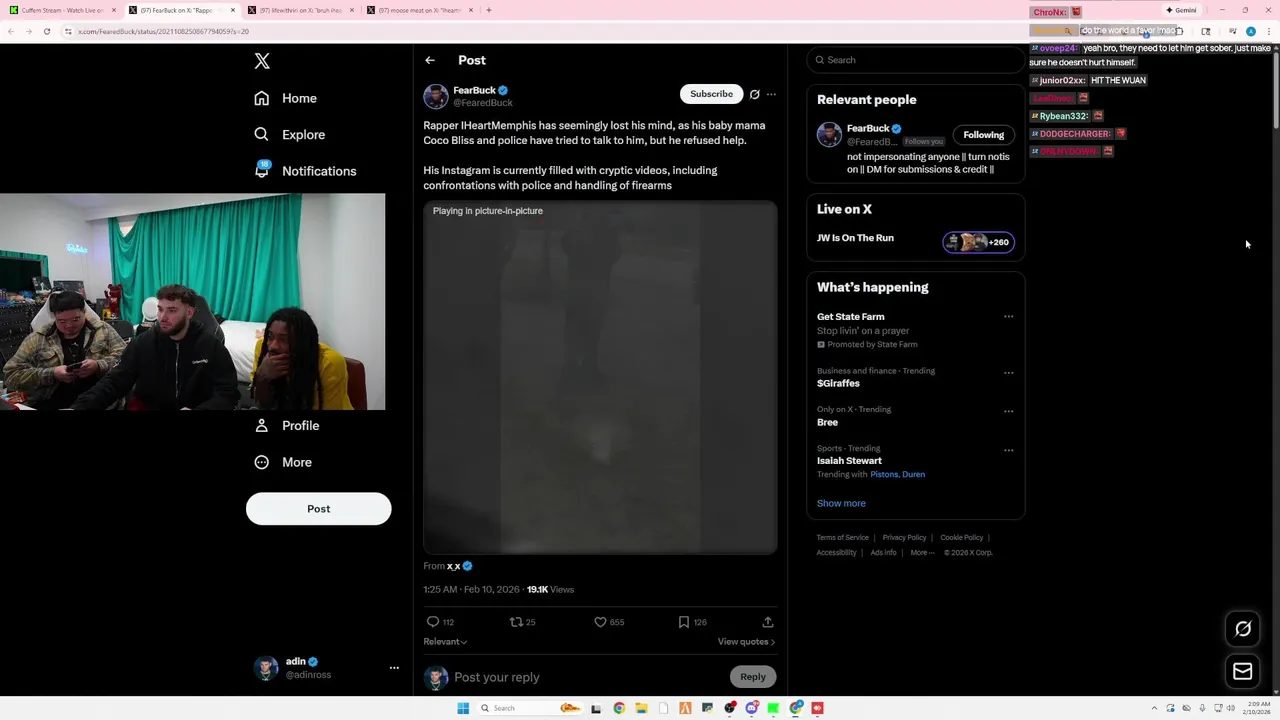Close the Cuffem Stream tab

click(x=113, y=10)
